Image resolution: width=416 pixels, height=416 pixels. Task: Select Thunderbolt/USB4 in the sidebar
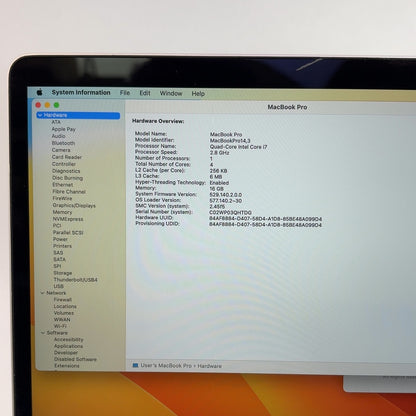[x=76, y=280]
